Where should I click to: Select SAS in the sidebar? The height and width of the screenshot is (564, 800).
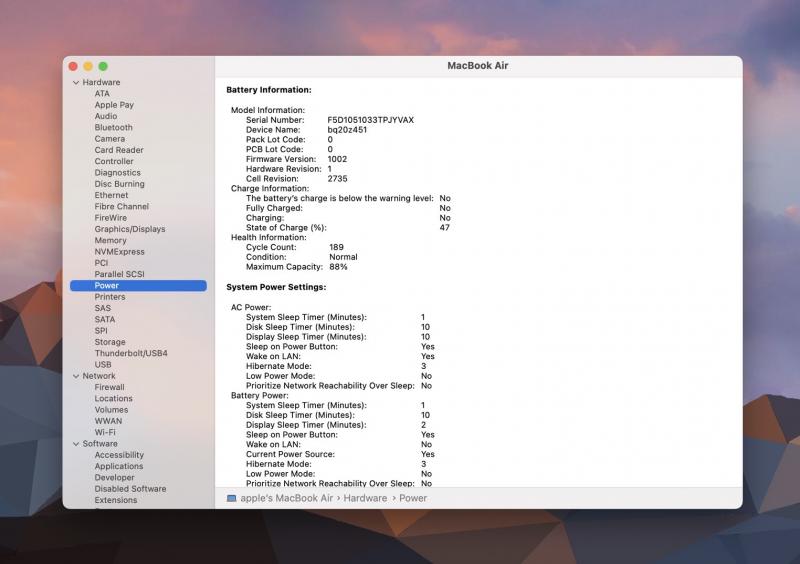103,308
